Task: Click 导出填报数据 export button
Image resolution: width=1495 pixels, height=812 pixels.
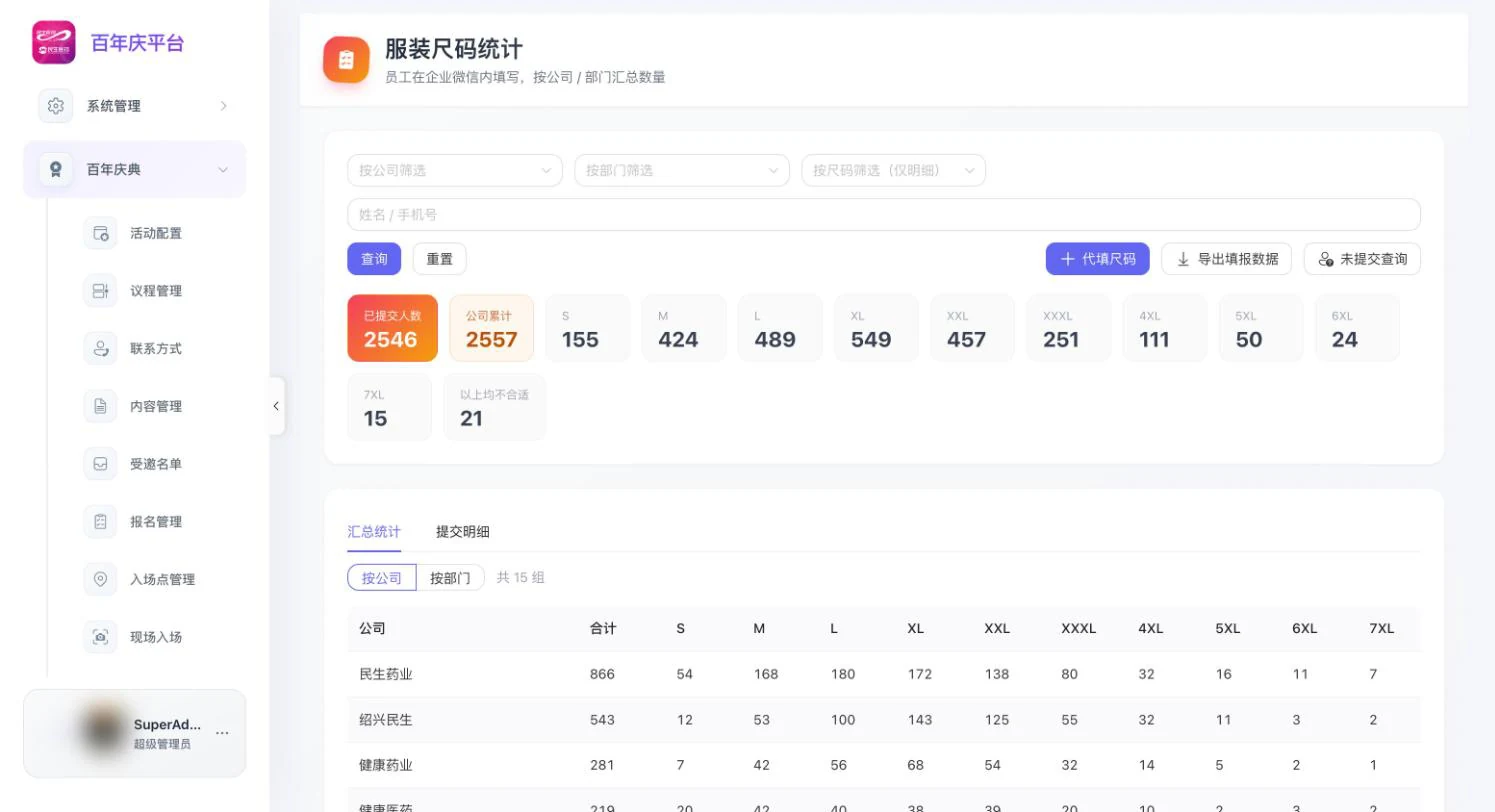Action: pos(1226,259)
